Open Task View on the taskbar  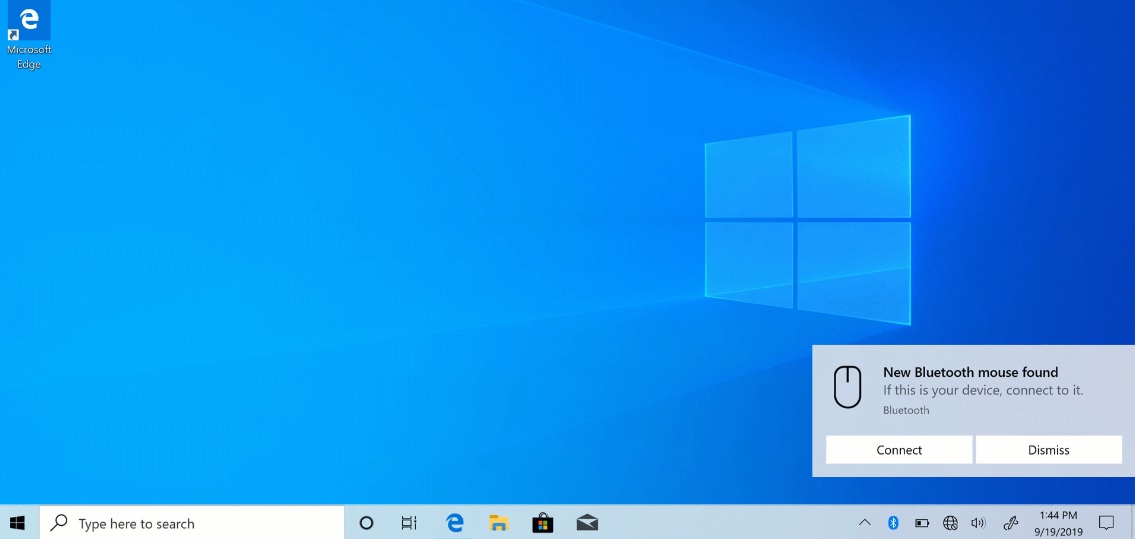pos(409,522)
